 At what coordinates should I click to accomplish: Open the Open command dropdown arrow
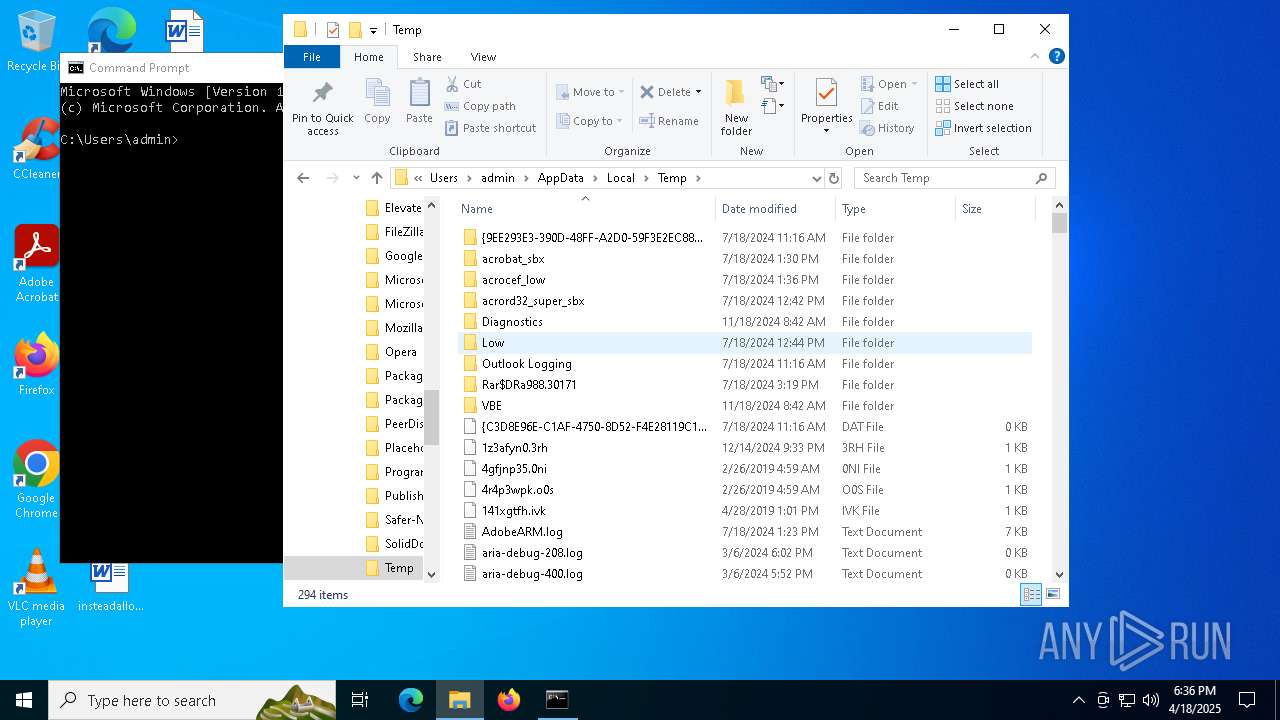click(914, 84)
